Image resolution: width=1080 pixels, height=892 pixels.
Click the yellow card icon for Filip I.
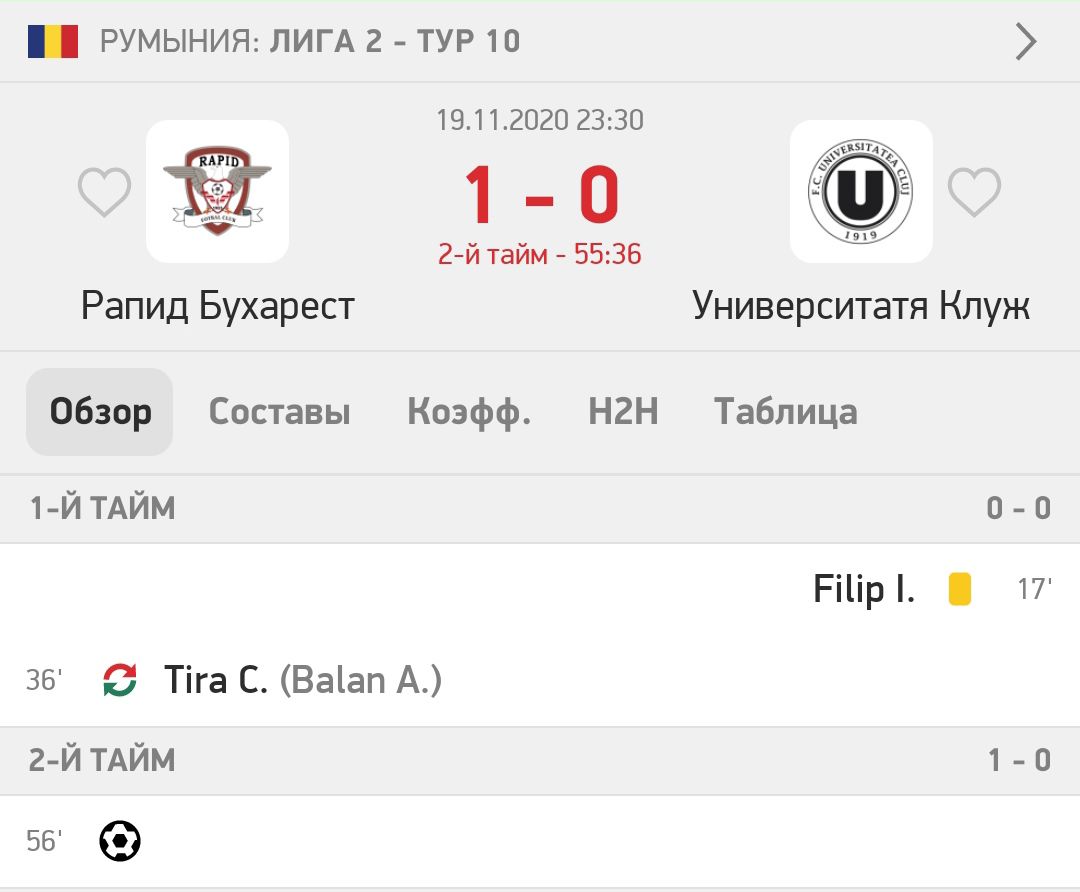point(960,589)
